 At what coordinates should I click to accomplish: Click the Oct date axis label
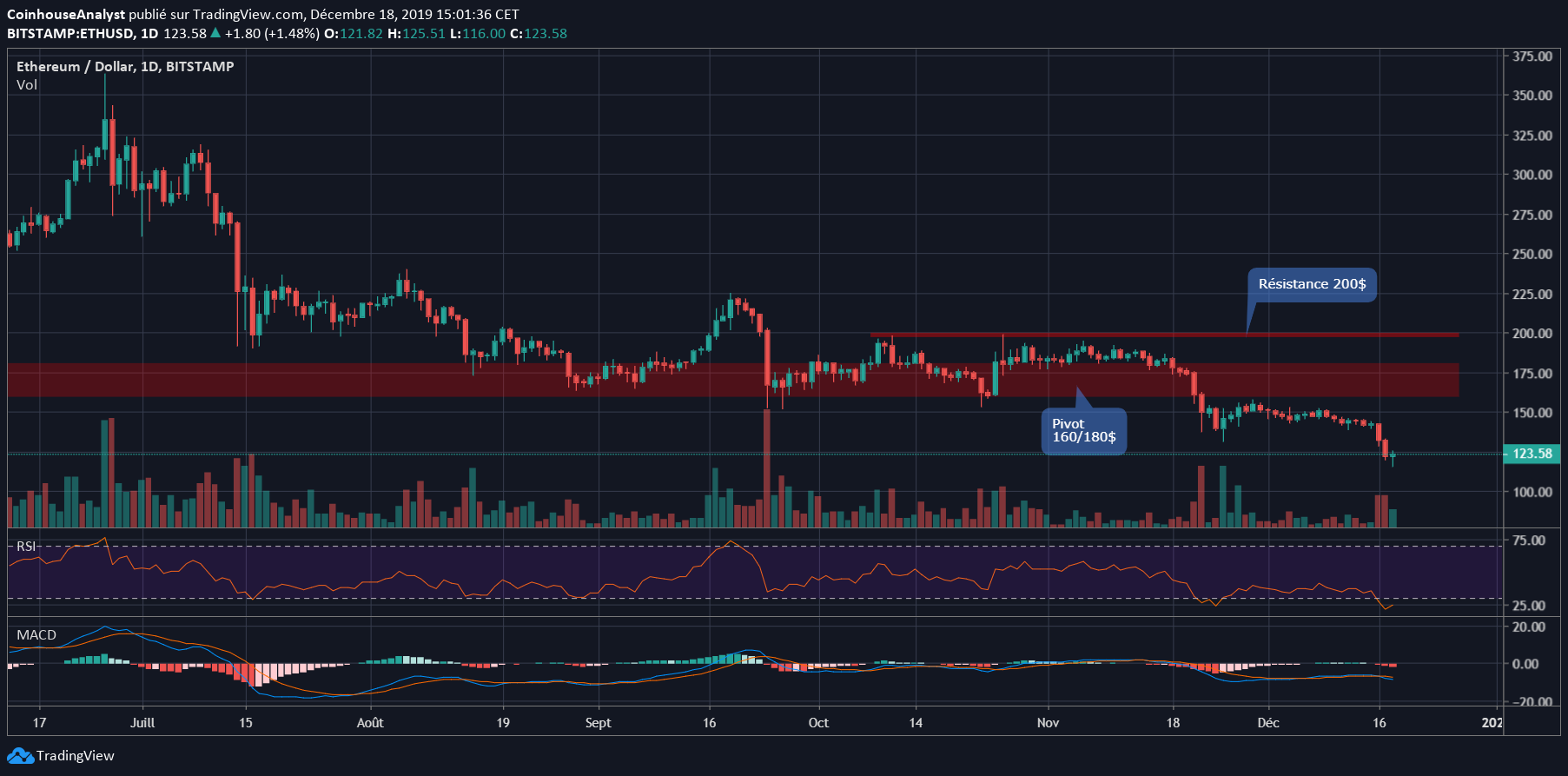(x=818, y=723)
